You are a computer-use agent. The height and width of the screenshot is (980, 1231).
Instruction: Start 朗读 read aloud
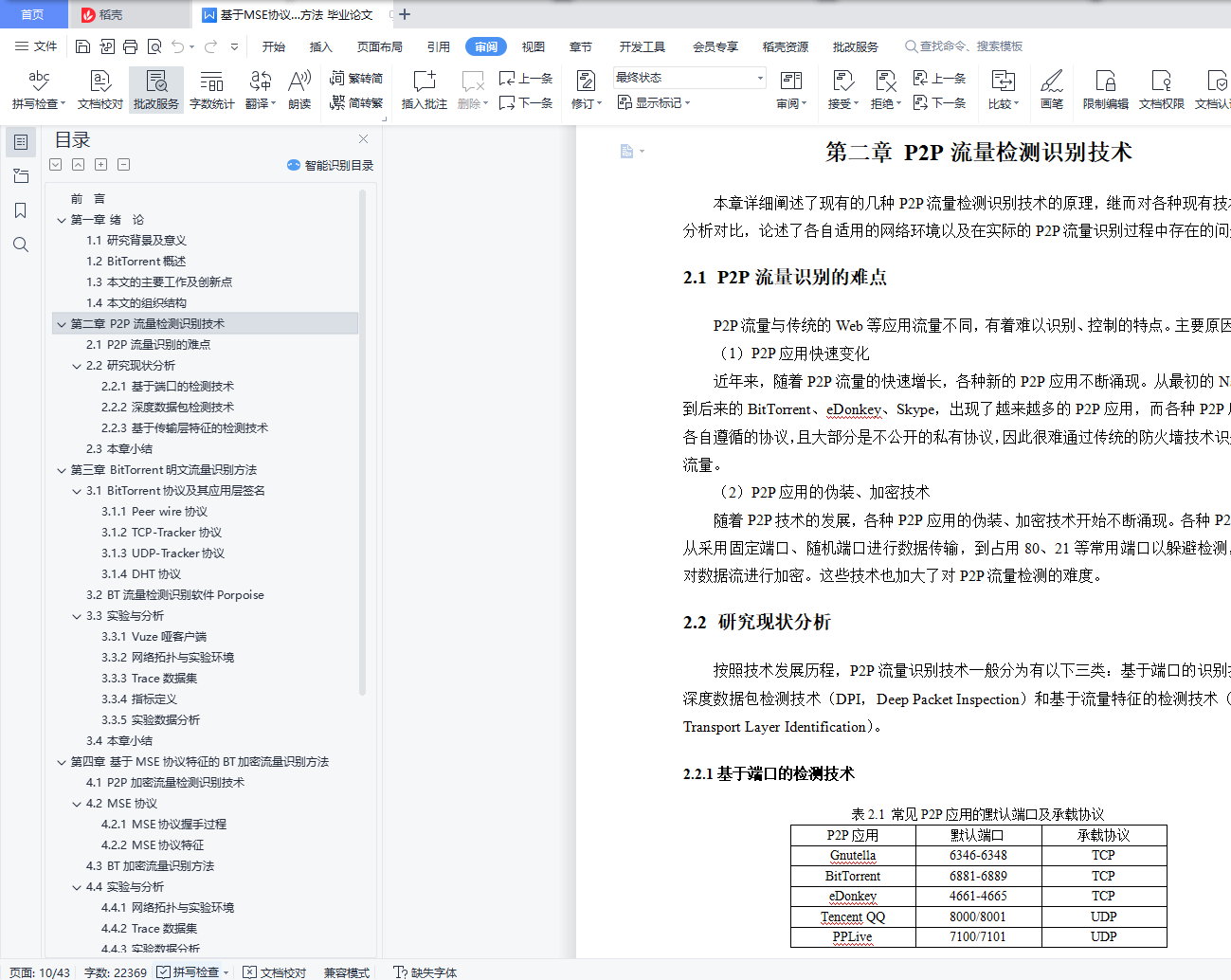(x=299, y=89)
